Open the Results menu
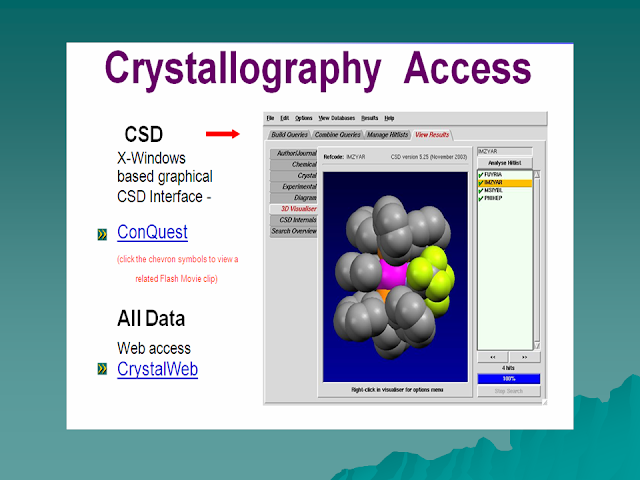The image size is (640, 480). coord(369,118)
